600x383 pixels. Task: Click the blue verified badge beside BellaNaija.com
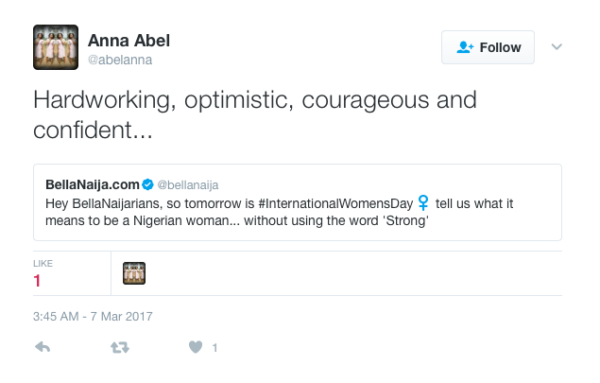(x=148, y=185)
